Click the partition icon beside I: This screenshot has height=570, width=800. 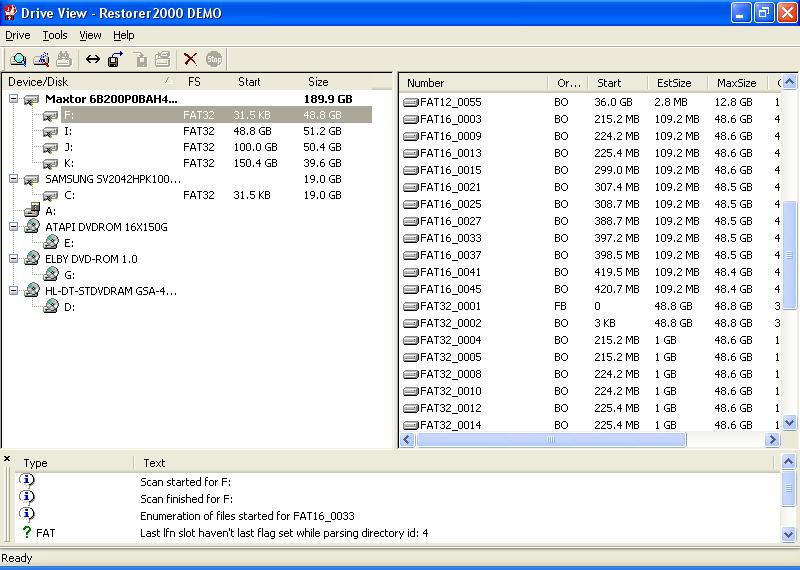pos(51,132)
